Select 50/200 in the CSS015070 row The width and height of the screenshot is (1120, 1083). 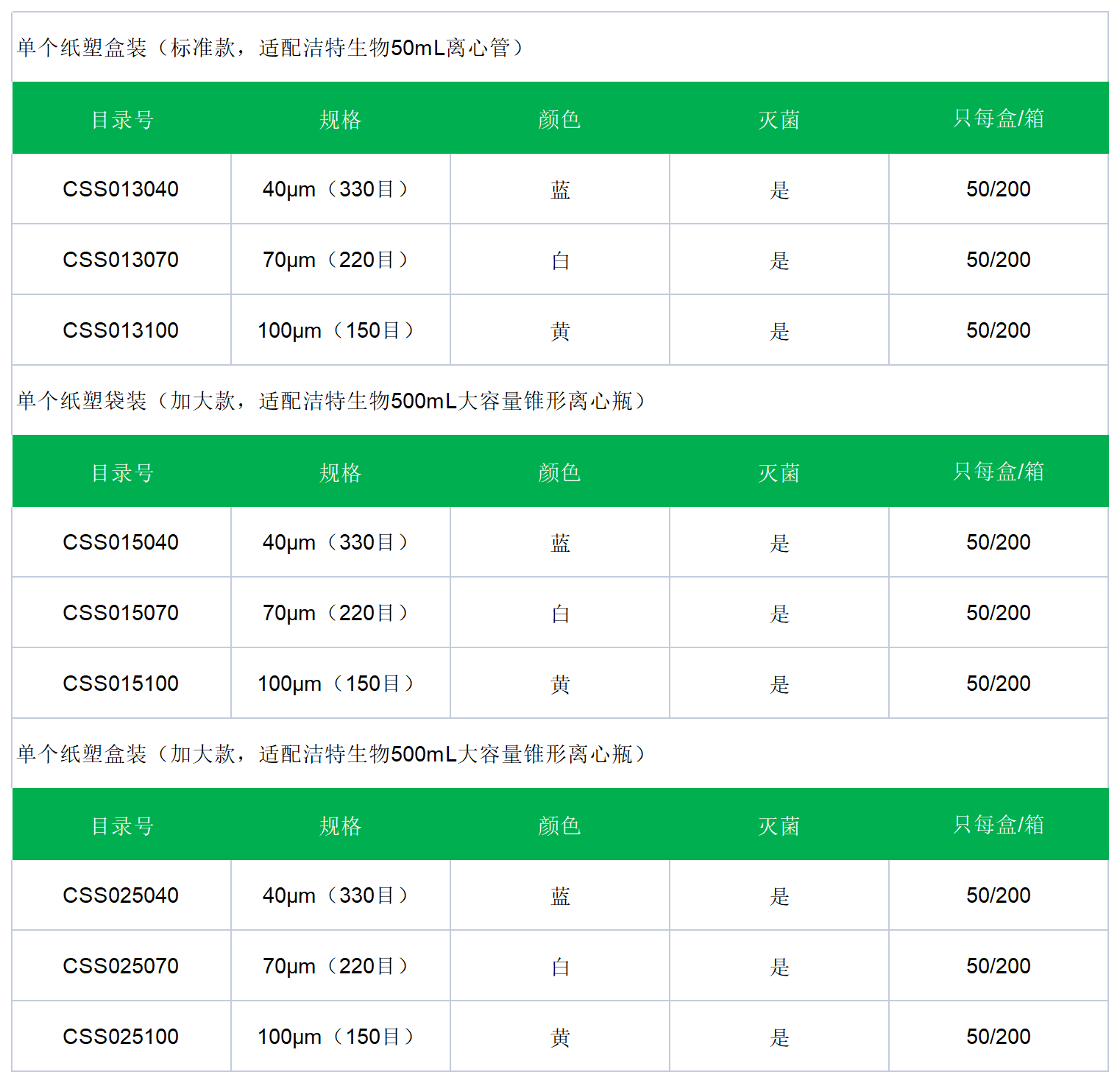[999, 613]
